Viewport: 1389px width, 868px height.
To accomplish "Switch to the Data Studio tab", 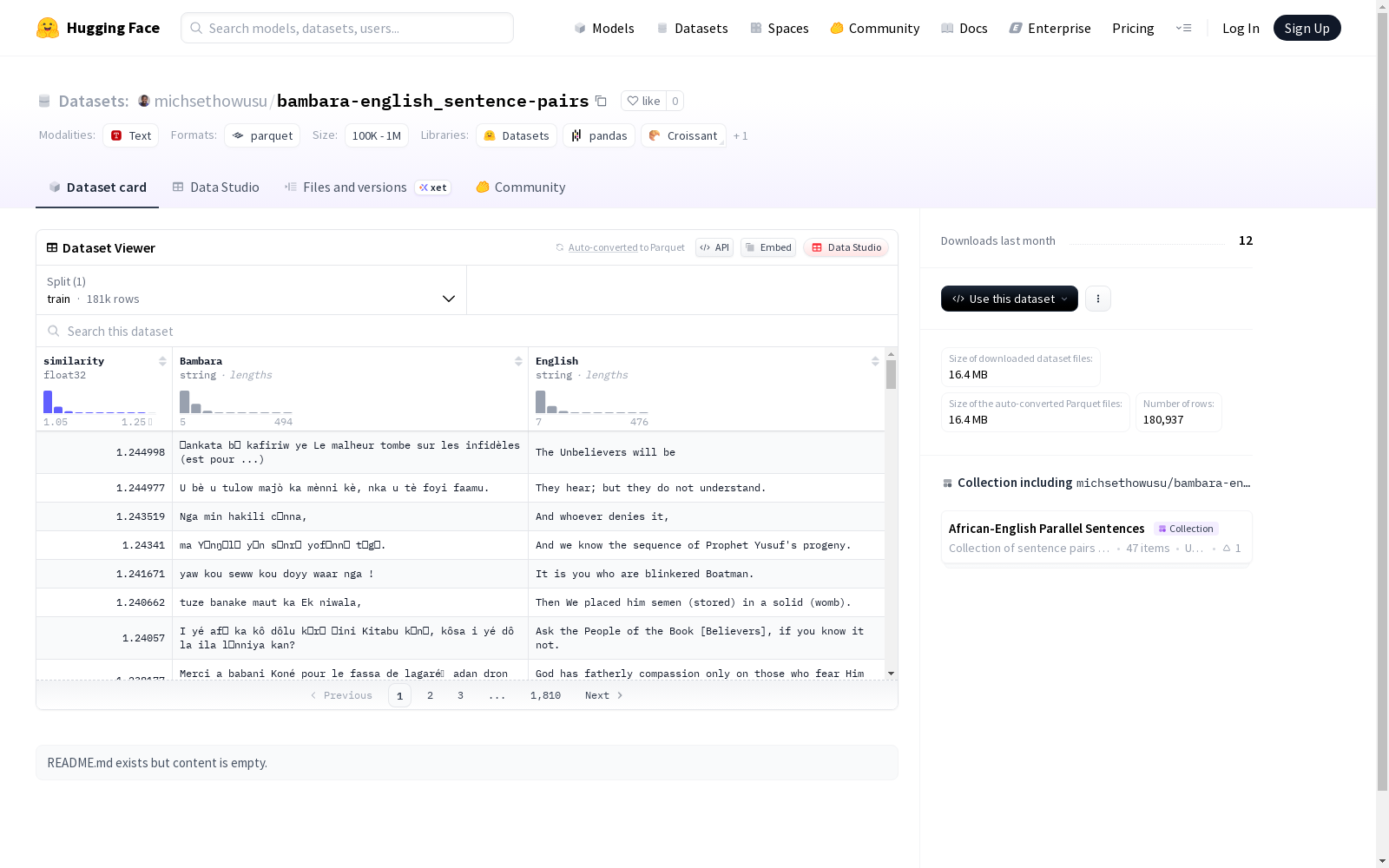I will click(x=216, y=187).
